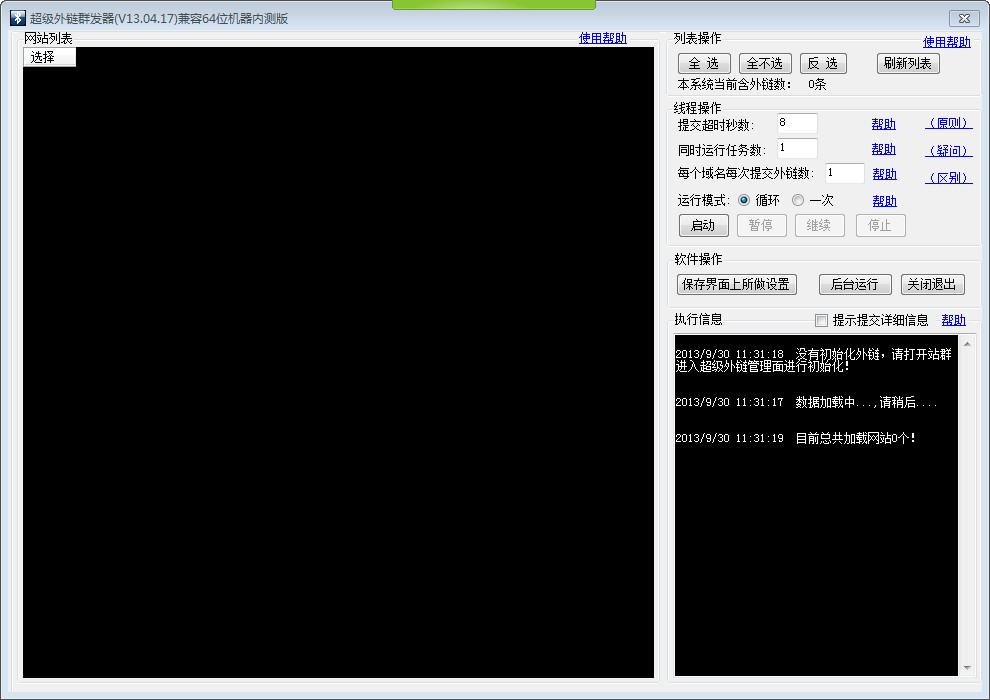Select the 一次 run mode radio button
Viewport: 990px width, 700px height.
[798, 200]
